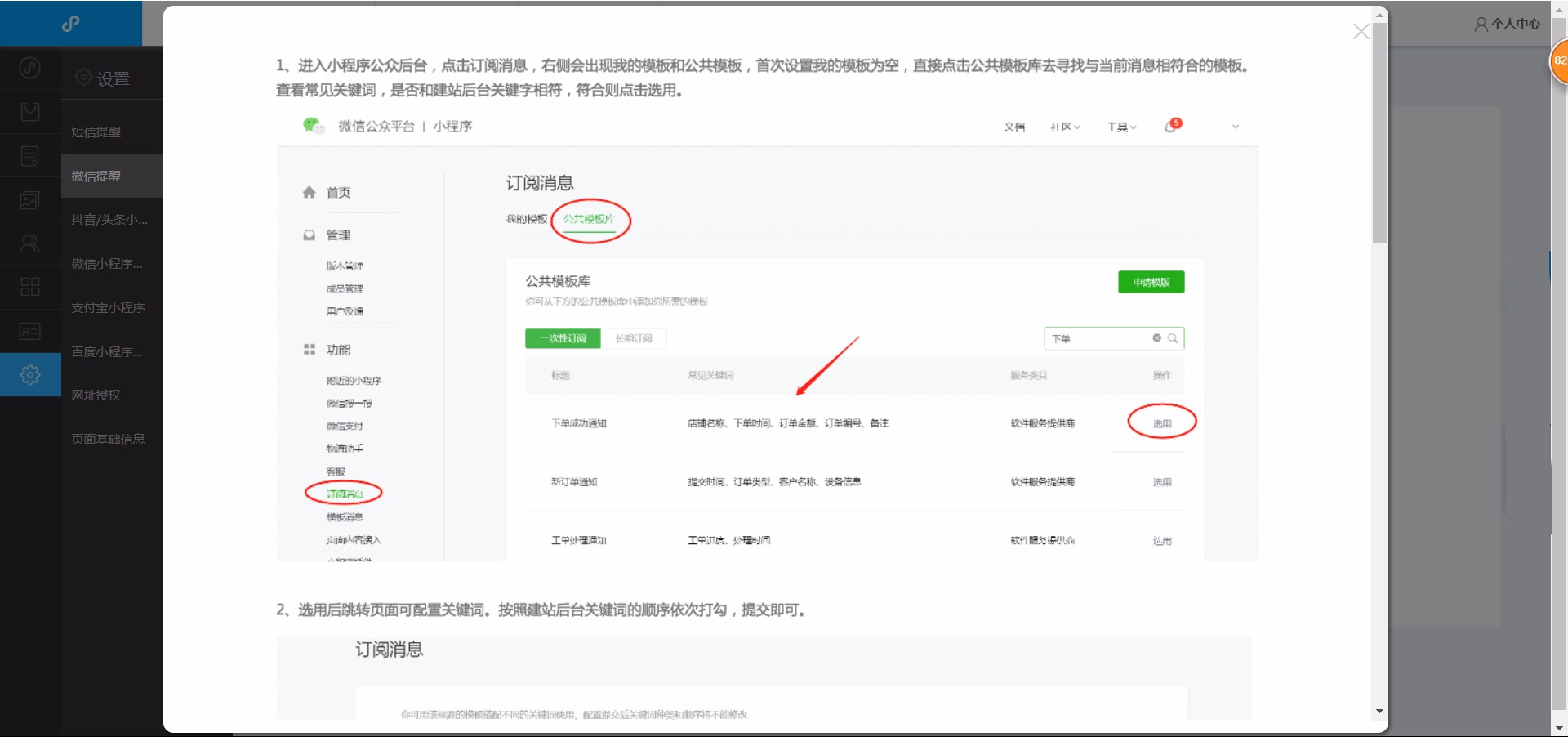Open the shopping bag section in the sidebar
Screen dimensions: 1568x737
coord(30,112)
